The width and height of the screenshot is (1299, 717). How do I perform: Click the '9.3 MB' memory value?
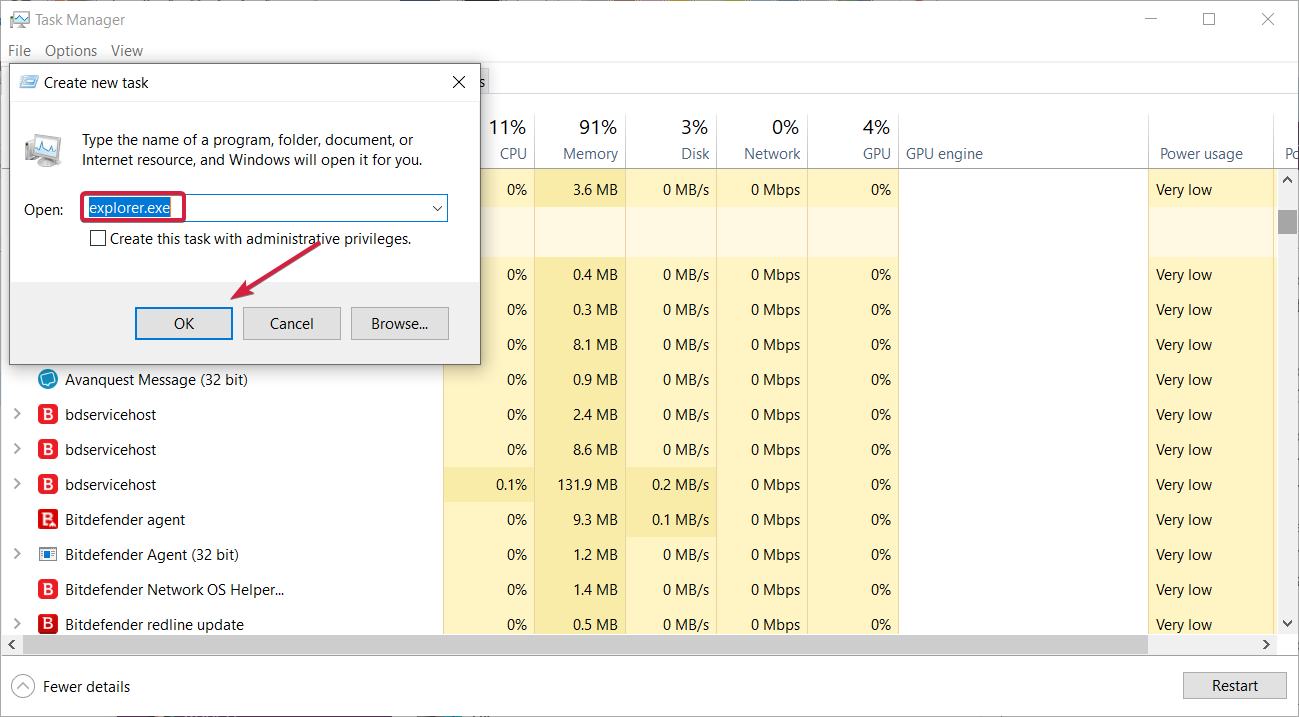point(595,520)
